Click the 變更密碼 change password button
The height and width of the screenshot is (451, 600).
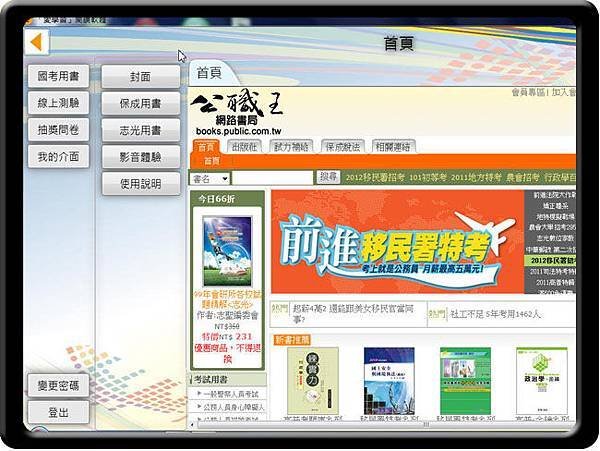pyautogui.click(x=58, y=385)
